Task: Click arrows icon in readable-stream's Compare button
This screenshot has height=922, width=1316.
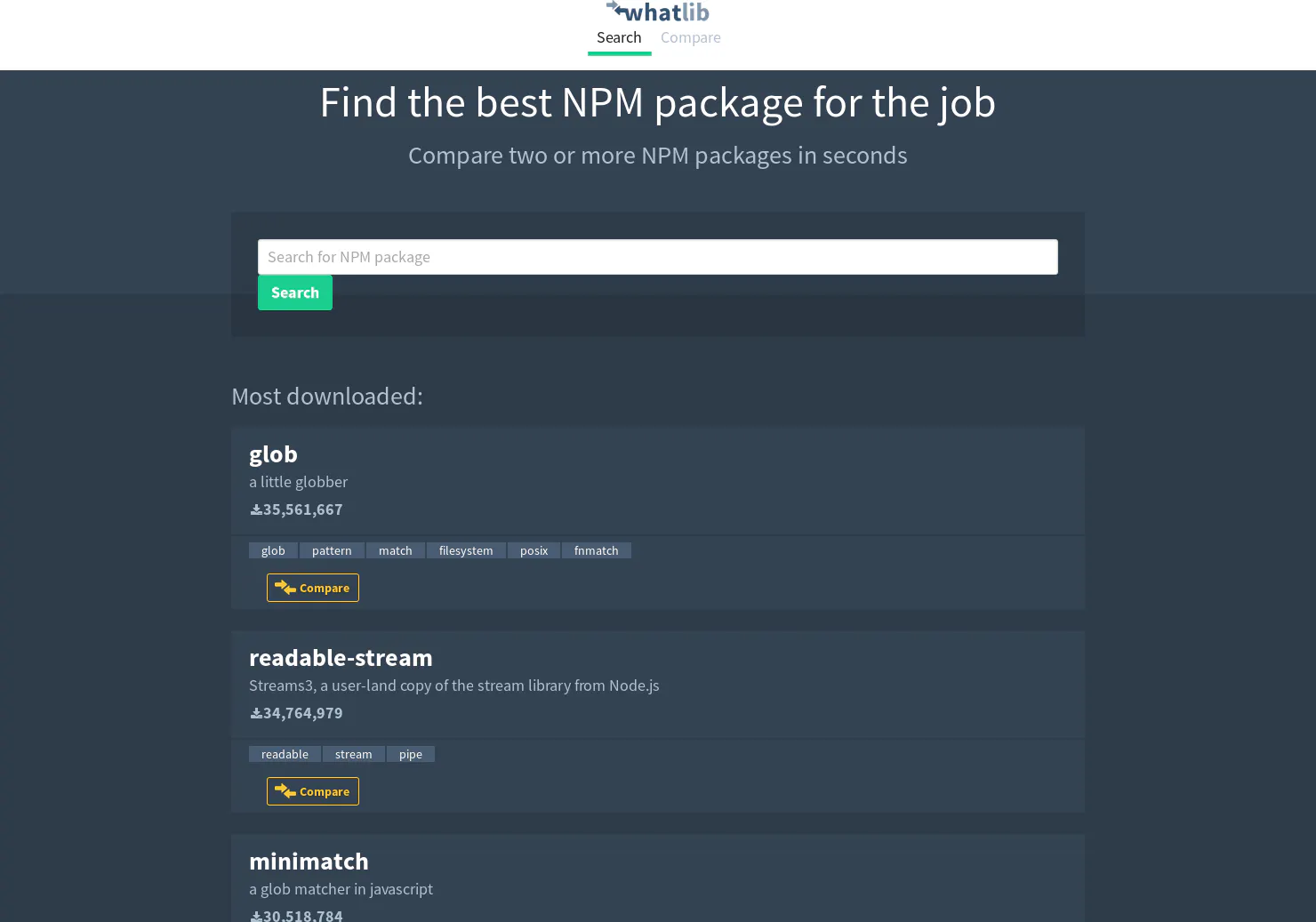Action: click(285, 791)
